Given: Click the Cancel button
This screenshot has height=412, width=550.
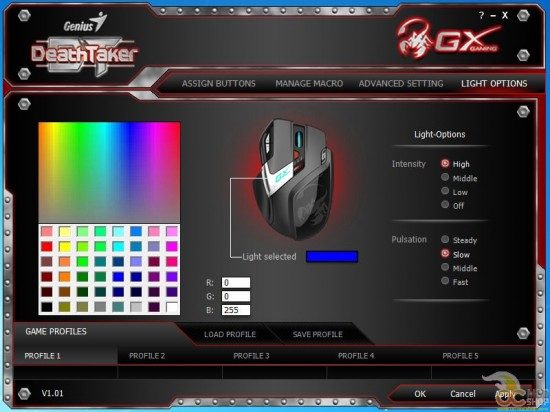Looking at the screenshot, I should tap(463, 394).
